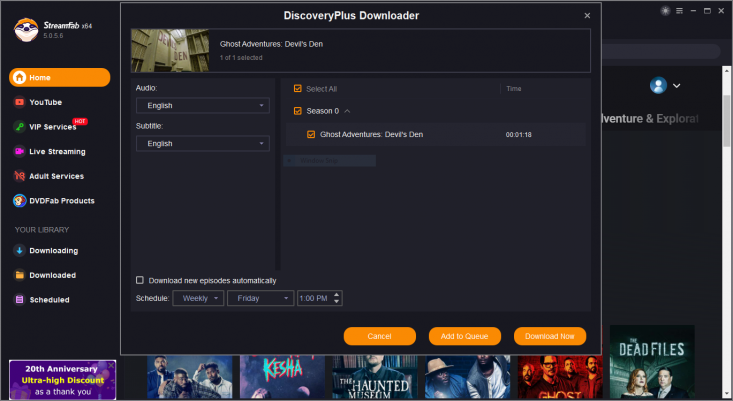The image size is (733, 401).
Task: Click the theme sun icon in title bar
Action: [x=665, y=11]
